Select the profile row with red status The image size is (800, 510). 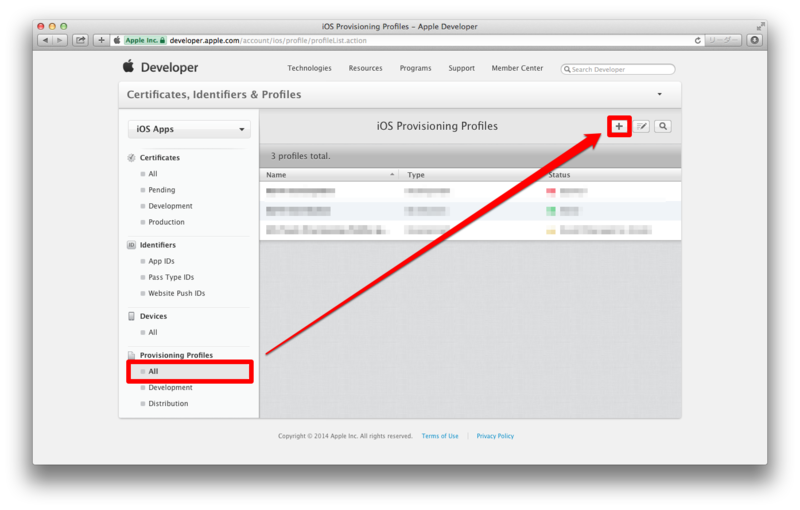coord(470,192)
